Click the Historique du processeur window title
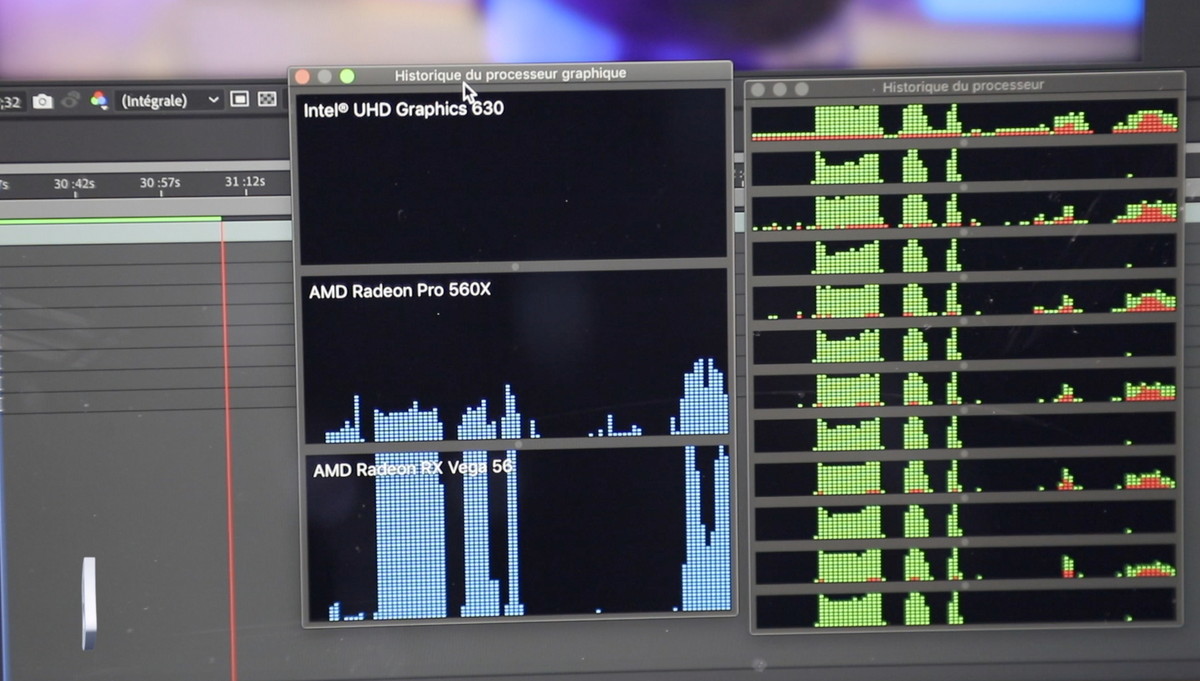The width and height of the screenshot is (1200, 681). tap(963, 87)
